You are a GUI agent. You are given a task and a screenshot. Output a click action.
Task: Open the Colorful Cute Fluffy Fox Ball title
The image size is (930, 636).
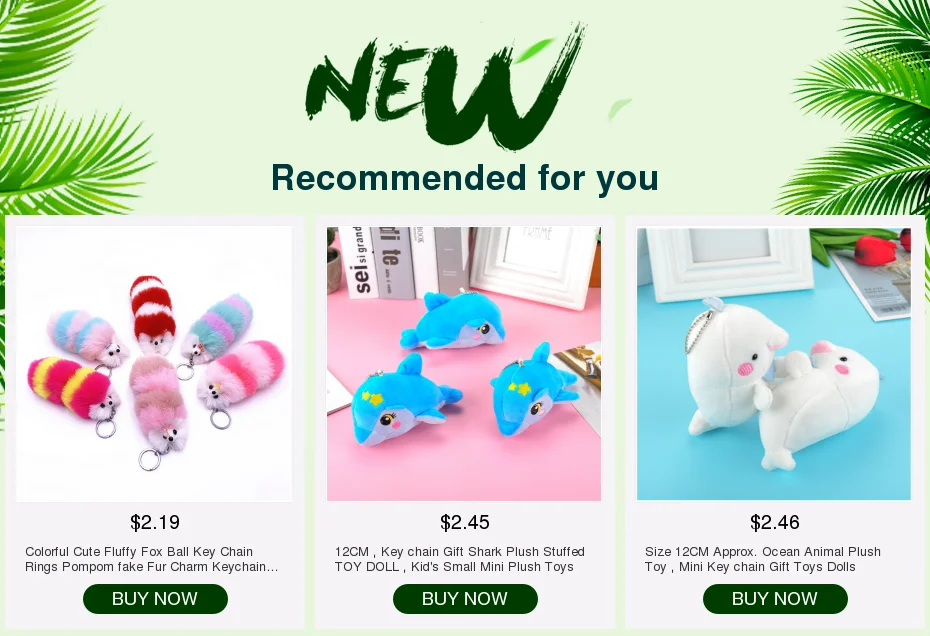coord(152,559)
